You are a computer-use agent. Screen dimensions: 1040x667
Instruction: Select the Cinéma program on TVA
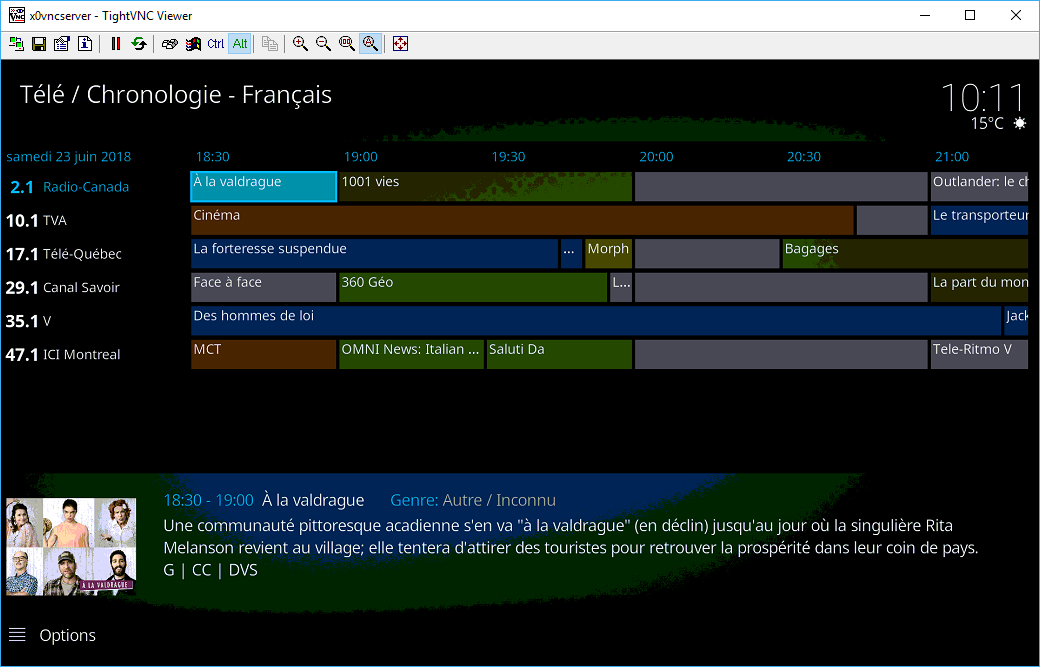[522, 220]
